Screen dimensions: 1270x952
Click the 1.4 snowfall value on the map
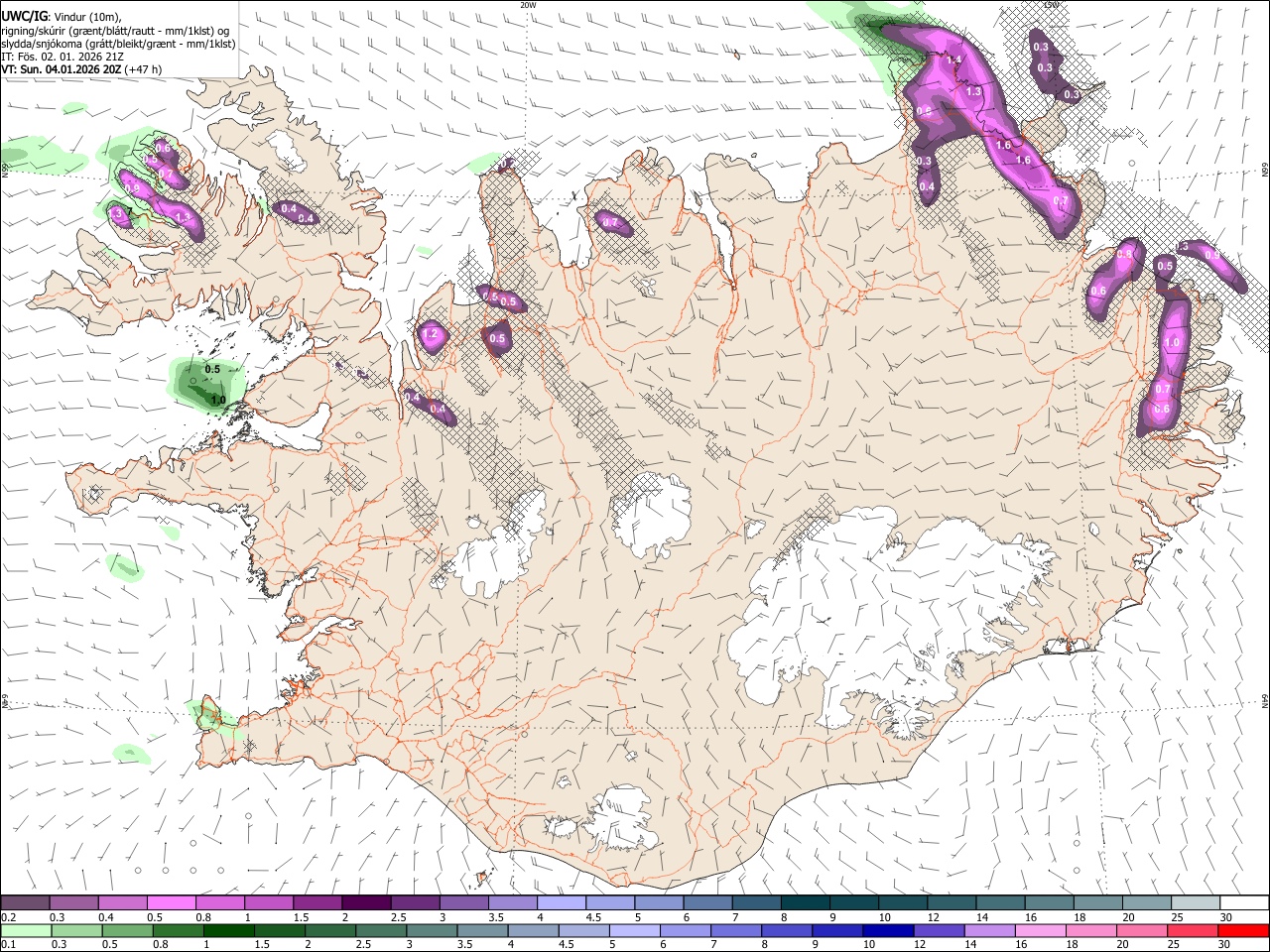(954, 60)
